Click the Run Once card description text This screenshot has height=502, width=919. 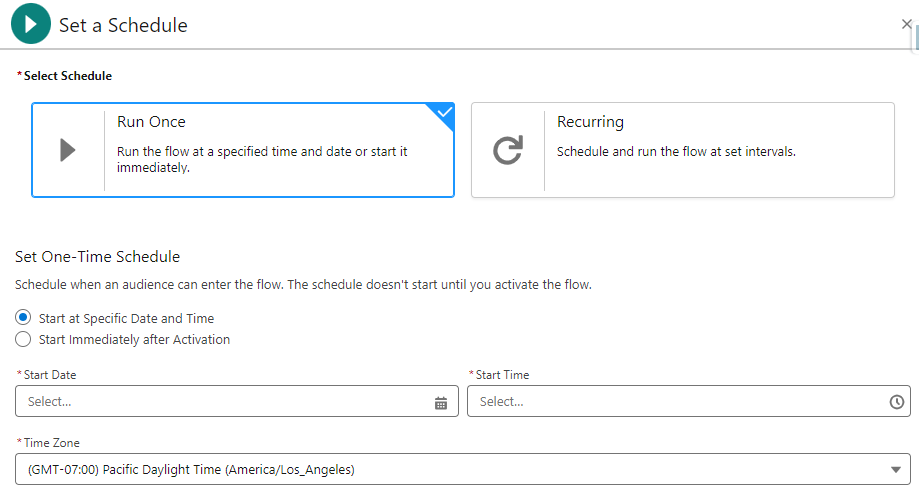coord(262,159)
